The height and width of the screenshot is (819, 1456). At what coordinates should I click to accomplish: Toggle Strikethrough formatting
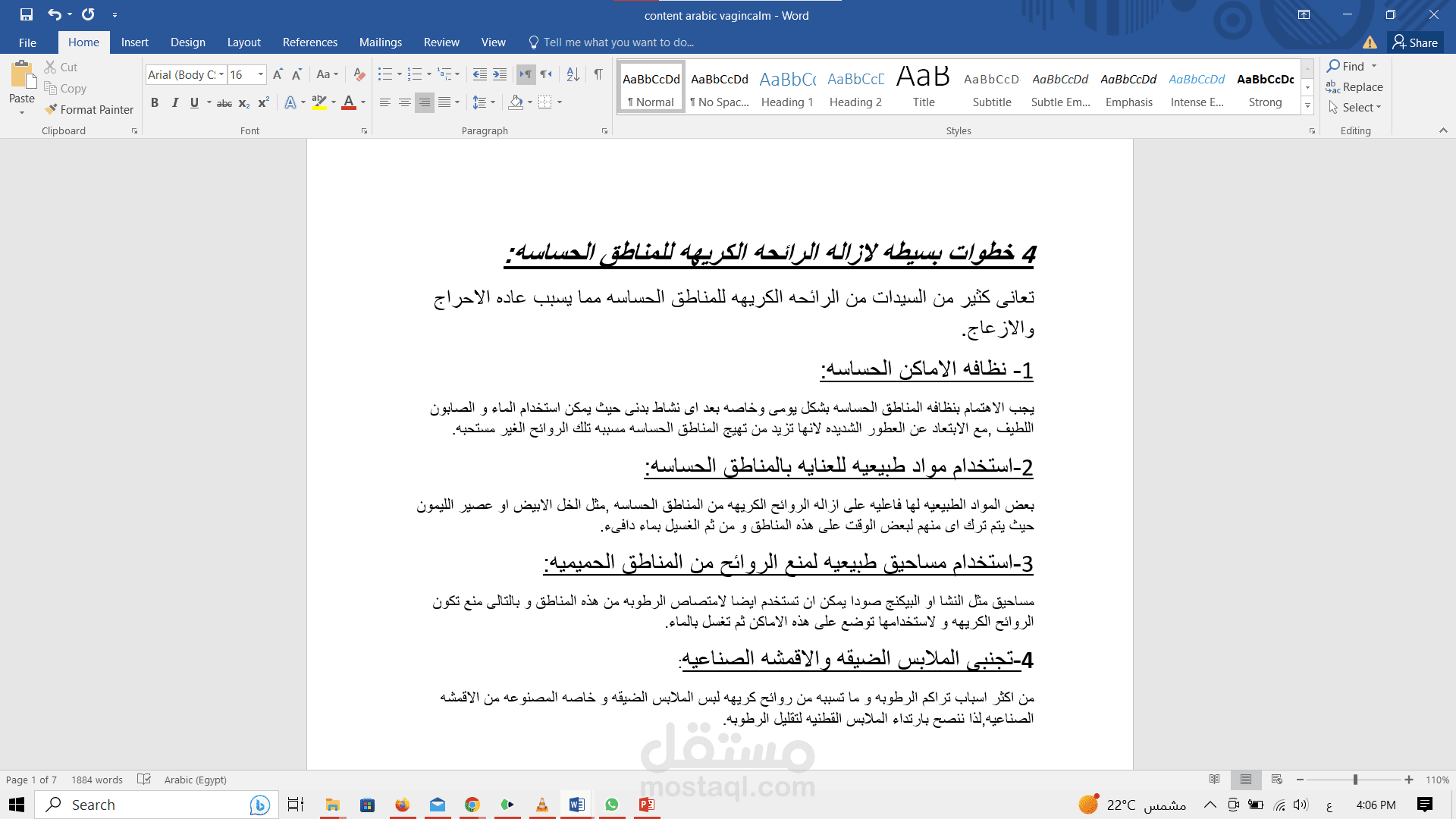[224, 103]
